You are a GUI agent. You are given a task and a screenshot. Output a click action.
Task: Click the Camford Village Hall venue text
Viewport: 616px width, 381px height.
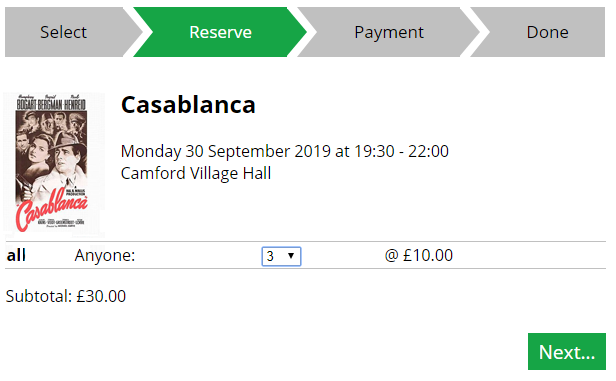196,173
